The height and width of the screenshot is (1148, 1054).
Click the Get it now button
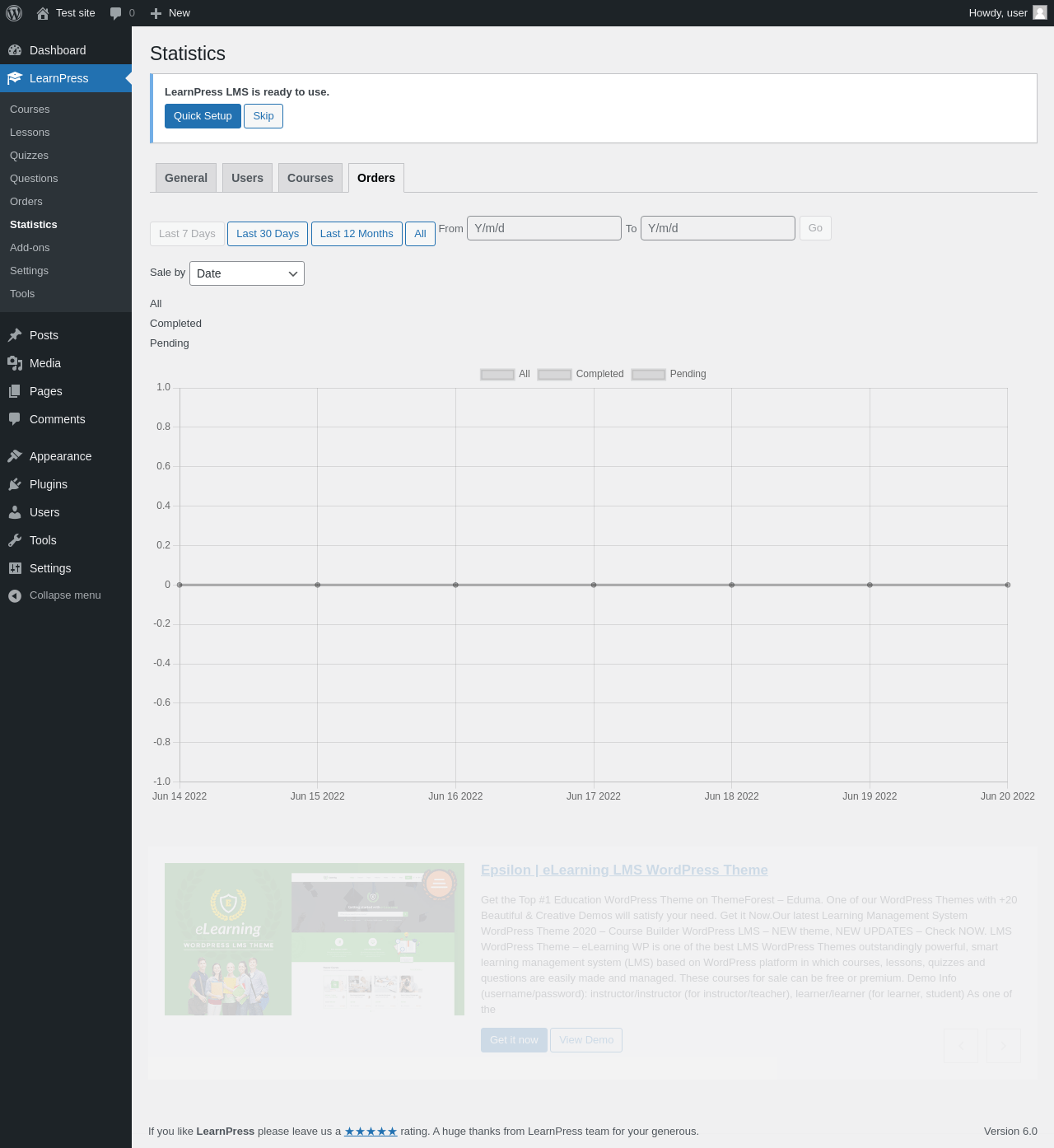tap(514, 1040)
